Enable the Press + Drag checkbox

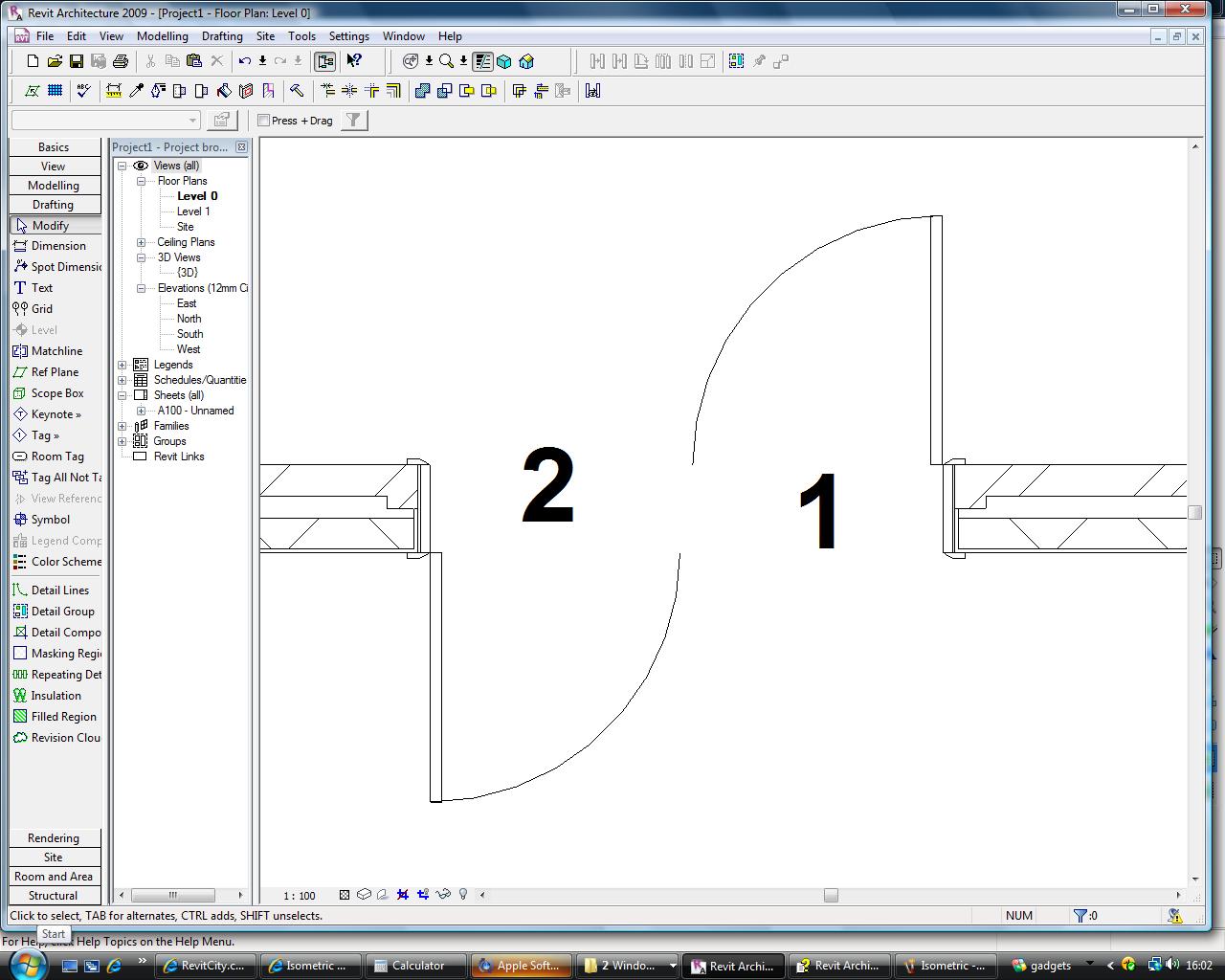click(264, 121)
